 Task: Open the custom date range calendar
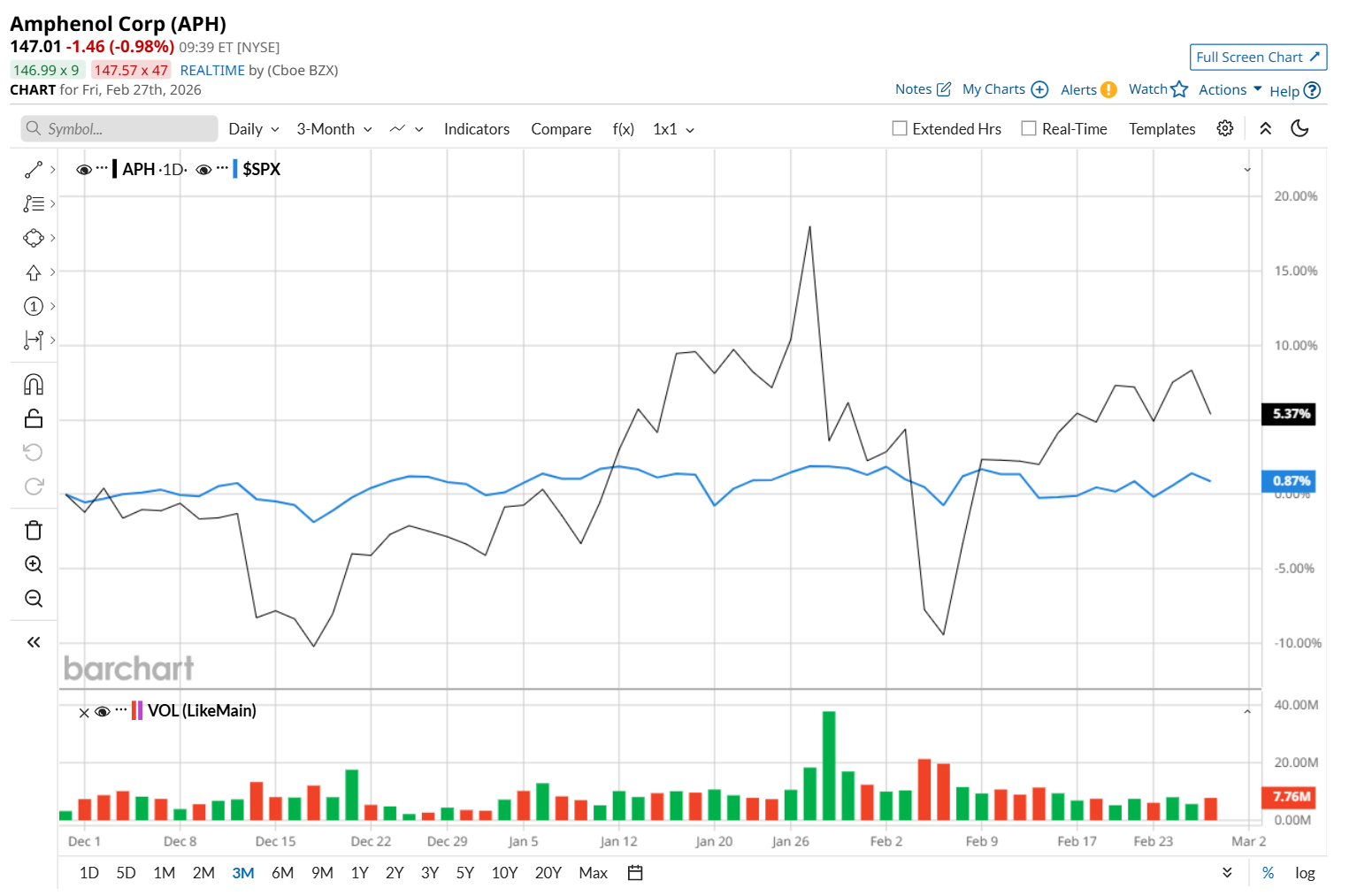point(635,873)
